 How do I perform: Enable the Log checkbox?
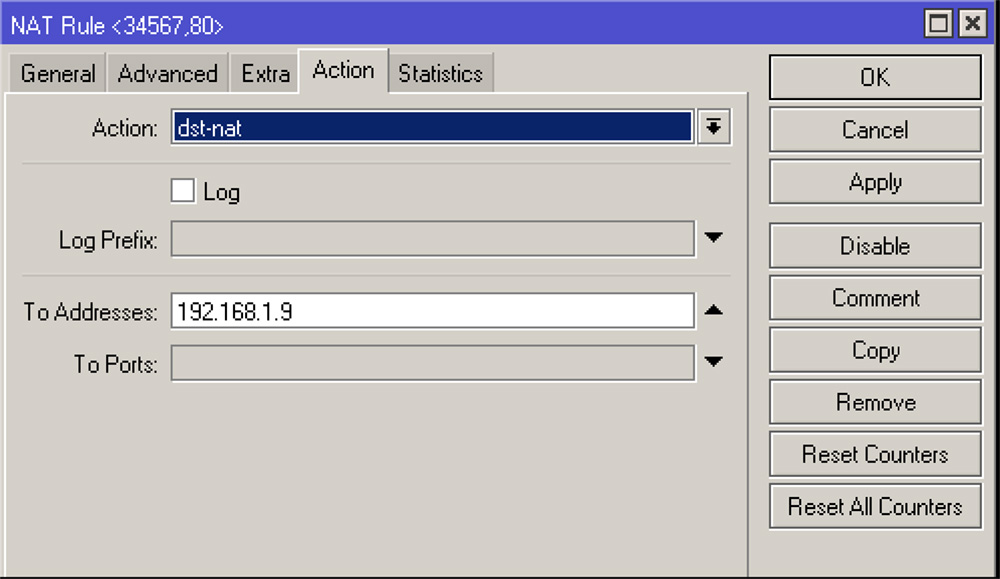(x=182, y=191)
